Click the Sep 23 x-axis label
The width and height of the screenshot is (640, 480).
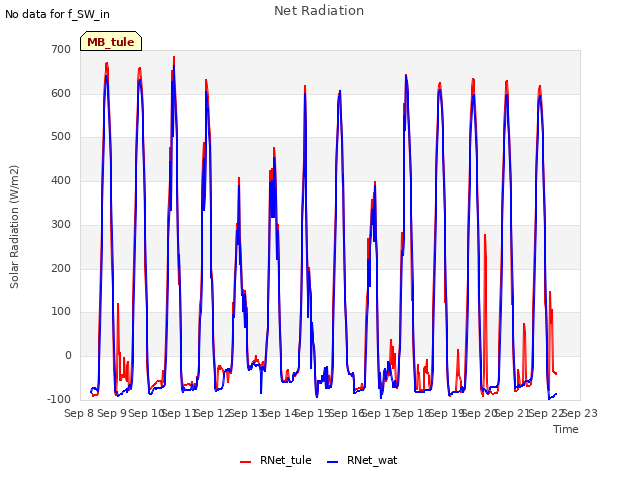coord(580,413)
